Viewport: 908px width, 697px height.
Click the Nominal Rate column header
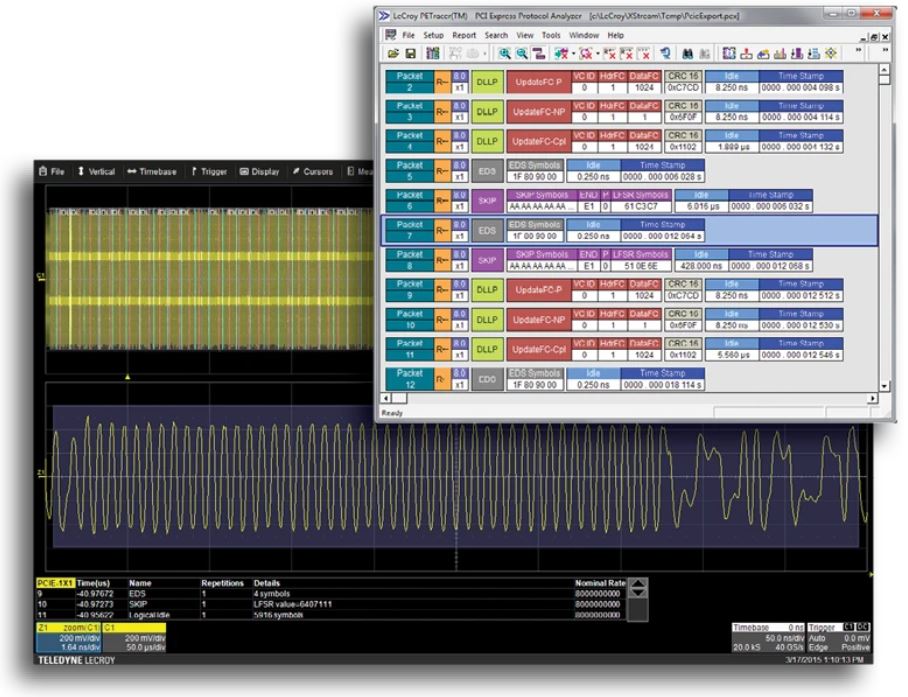[600, 583]
